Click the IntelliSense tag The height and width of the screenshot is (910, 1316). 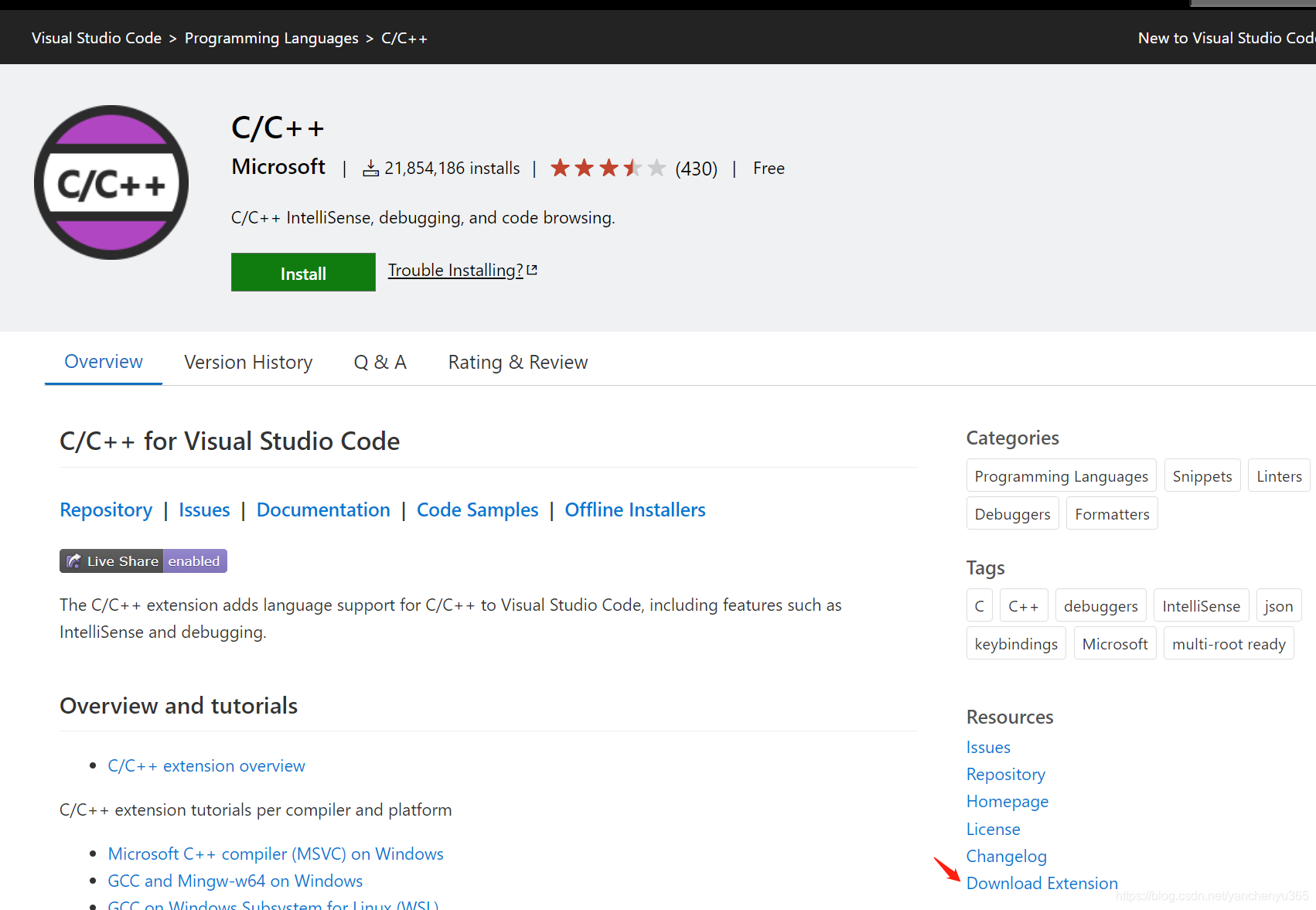(x=1201, y=605)
